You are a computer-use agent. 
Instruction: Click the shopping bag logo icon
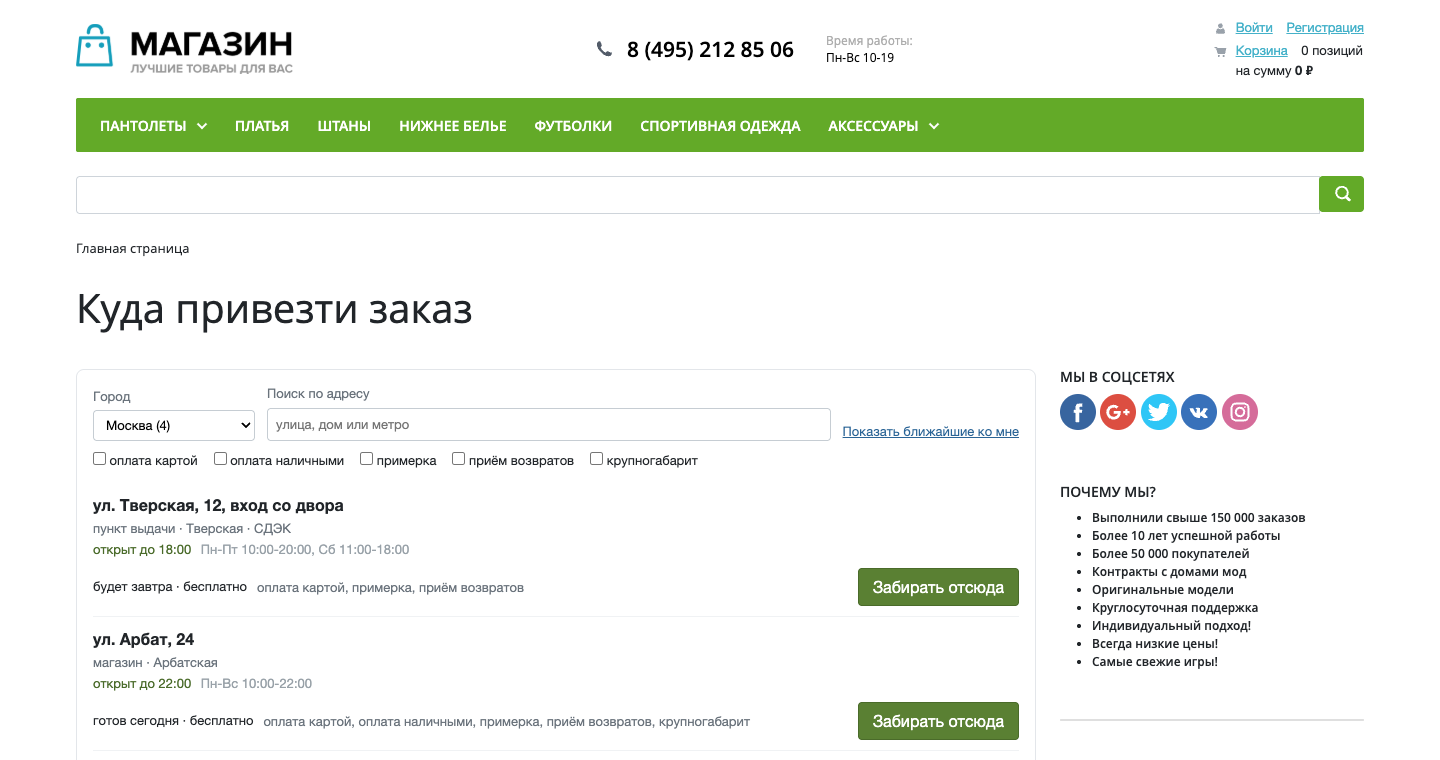tap(95, 46)
